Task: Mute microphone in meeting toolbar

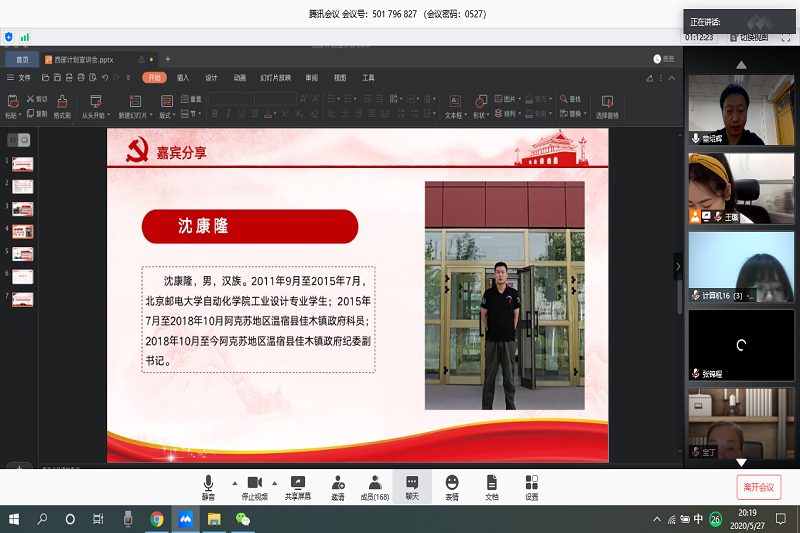Action: [x=208, y=486]
